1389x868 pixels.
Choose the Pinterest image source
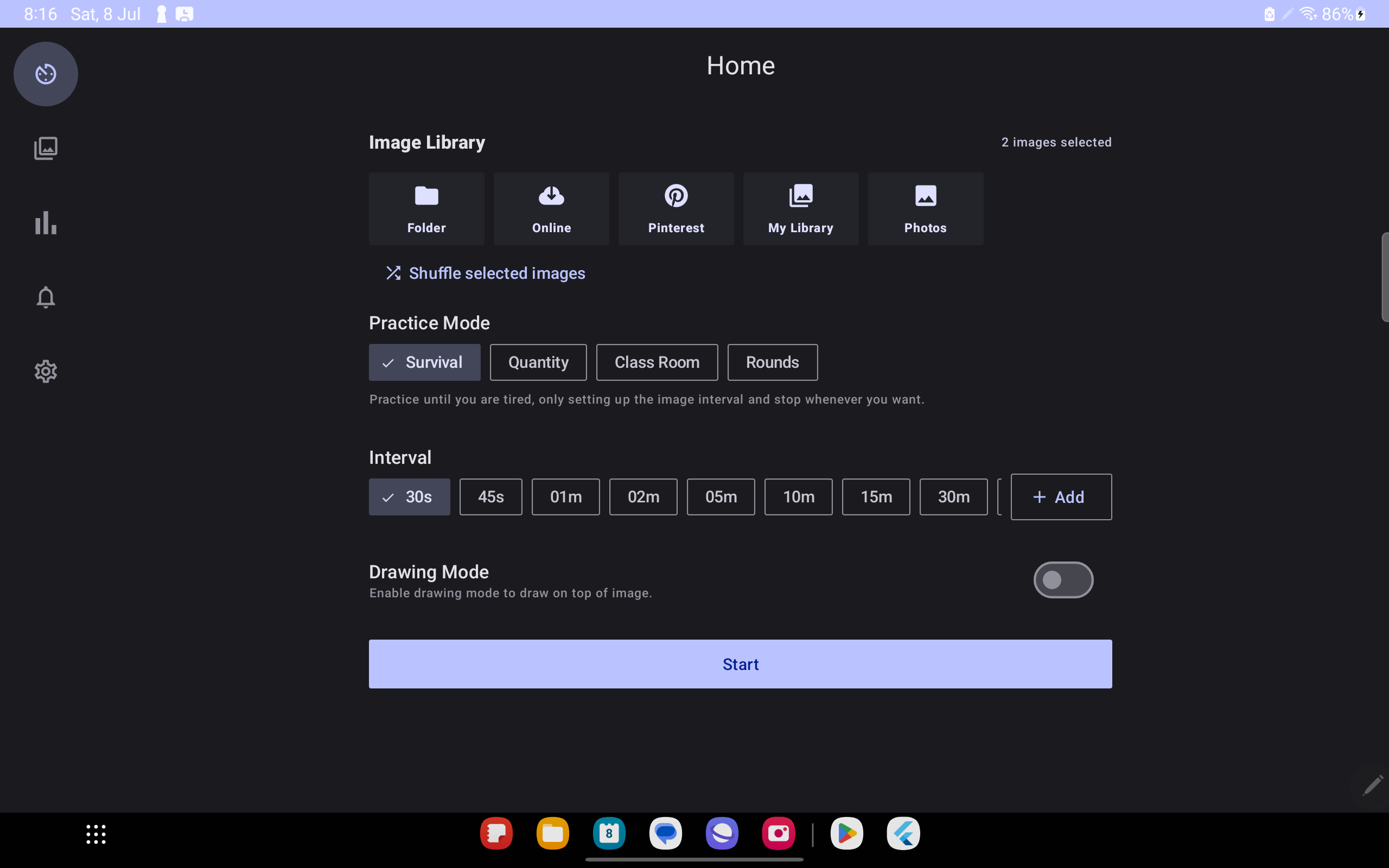(x=676, y=209)
